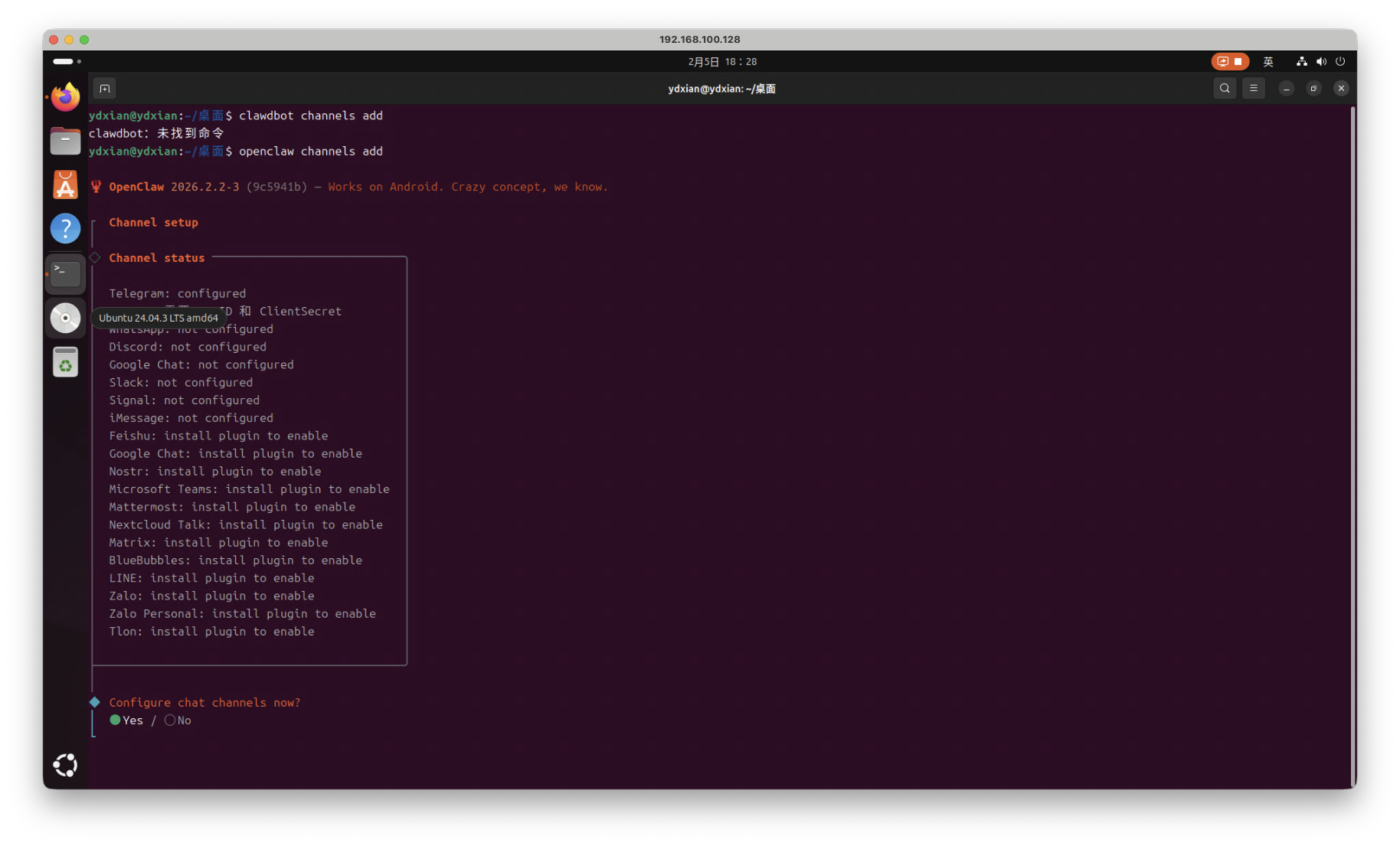Screen dimensions: 1400x846
Task: Open the Files manager in dock
Action: (x=65, y=141)
